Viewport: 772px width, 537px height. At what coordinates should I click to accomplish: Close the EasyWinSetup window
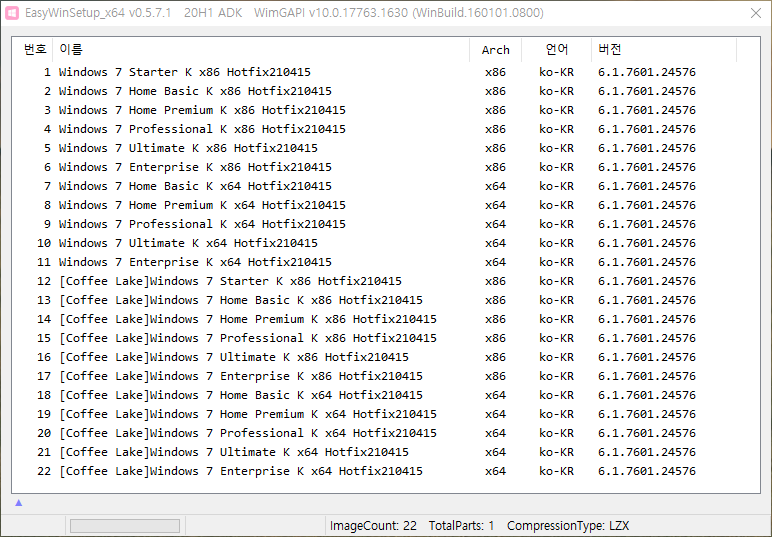(x=756, y=13)
